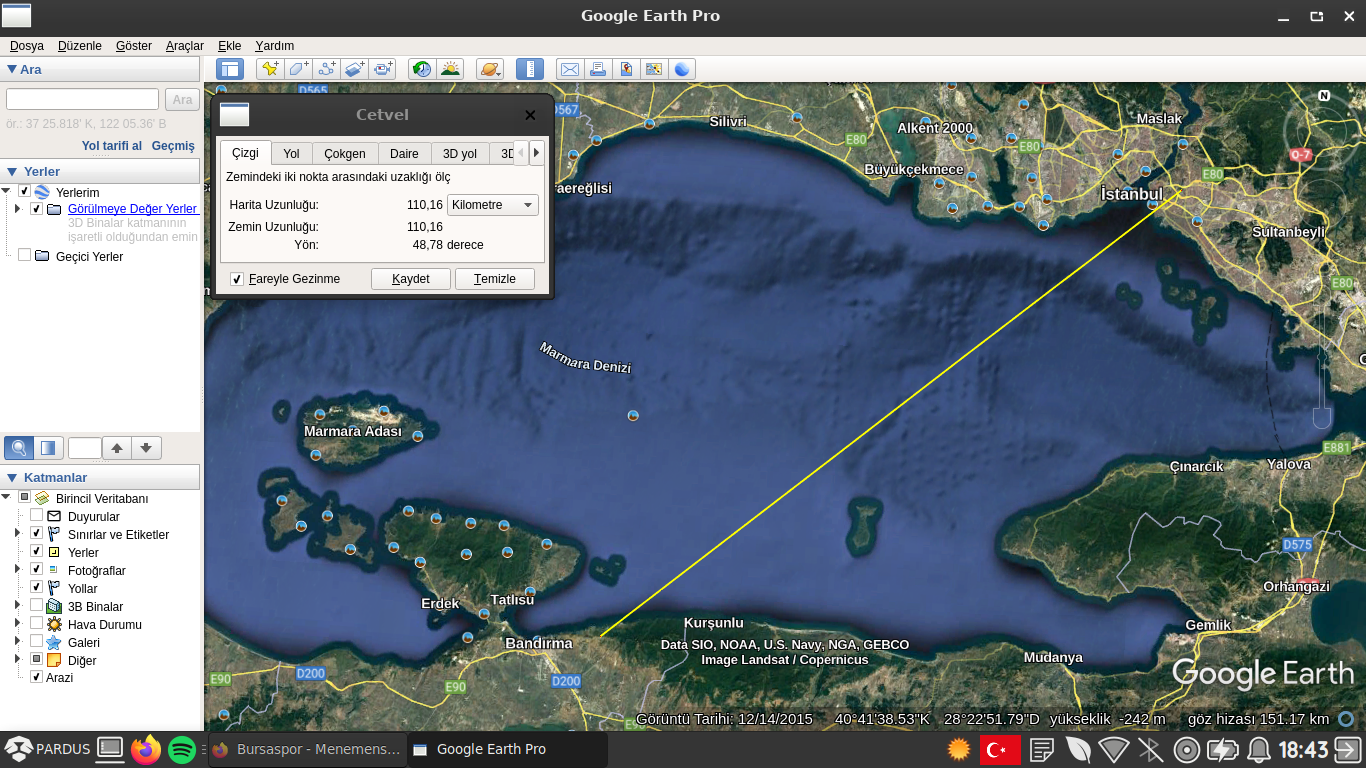Toggle the Fareyle Gezinme checkbox
Image resolution: width=1366 pixels, height=768 pixels.
click(x=237, y=279)
